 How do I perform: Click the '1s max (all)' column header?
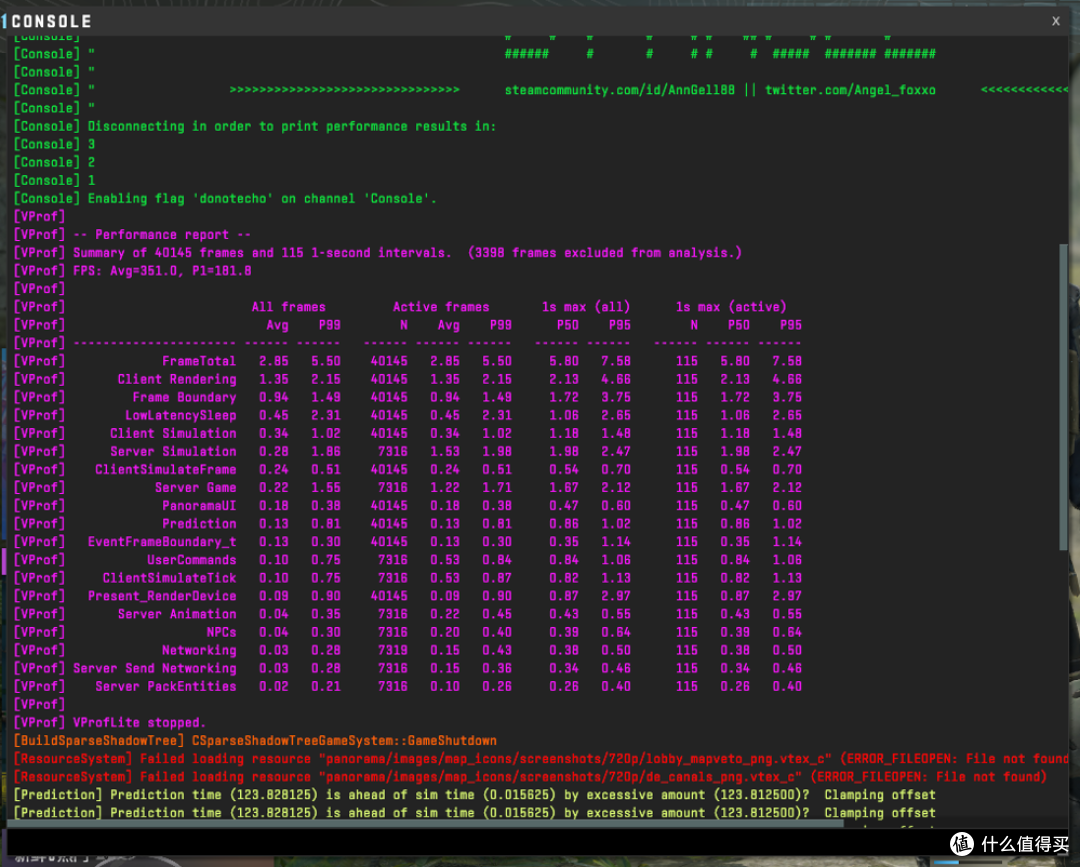585,306
